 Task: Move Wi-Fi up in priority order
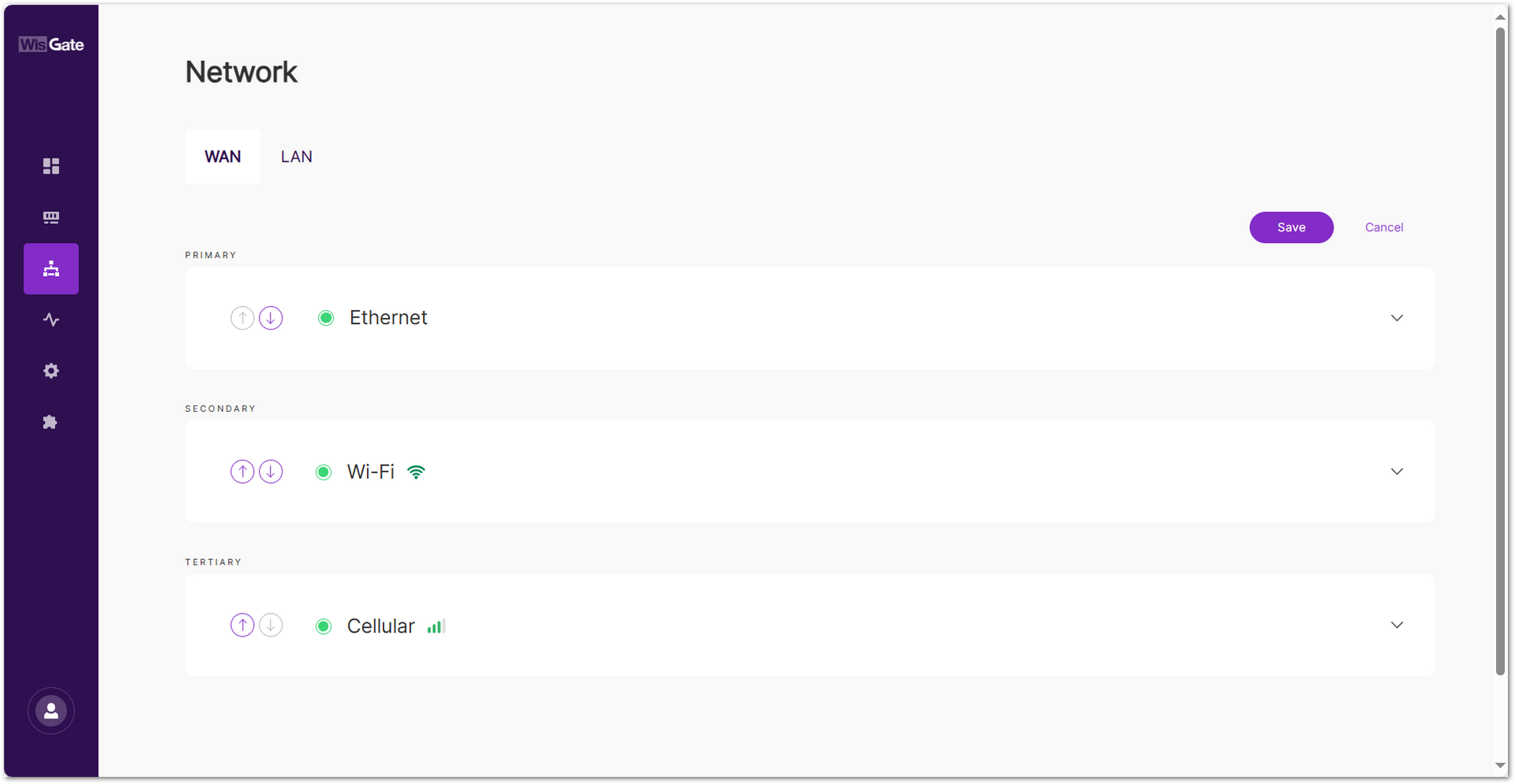tap(242, 471)
